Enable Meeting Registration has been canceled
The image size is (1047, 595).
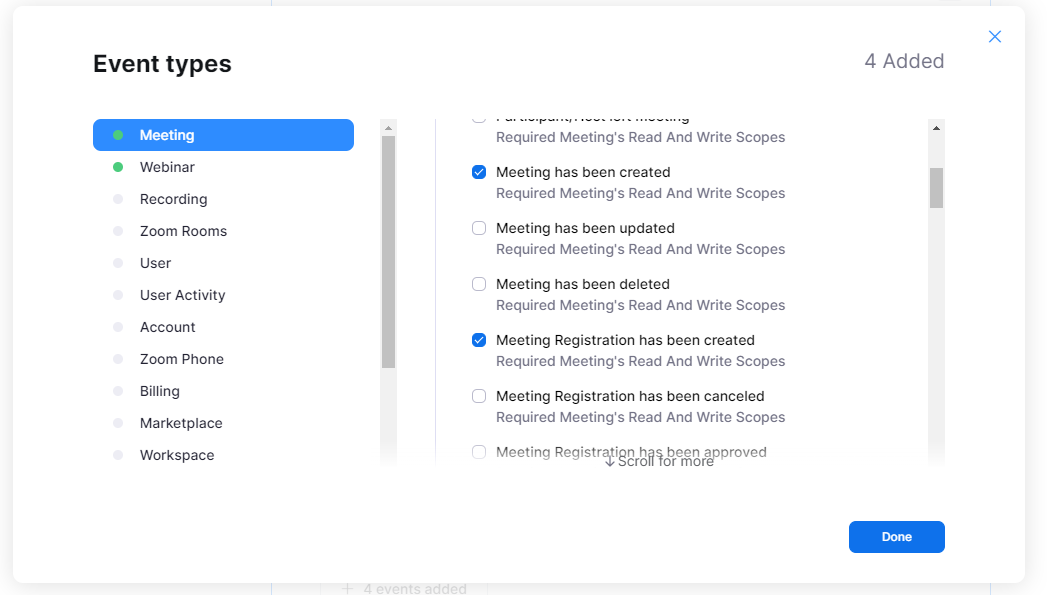coord(479,396)
